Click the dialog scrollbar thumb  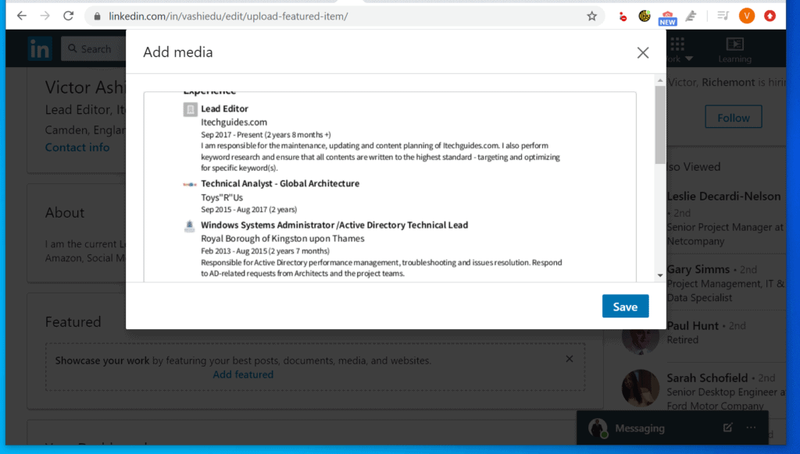(660, 124)
